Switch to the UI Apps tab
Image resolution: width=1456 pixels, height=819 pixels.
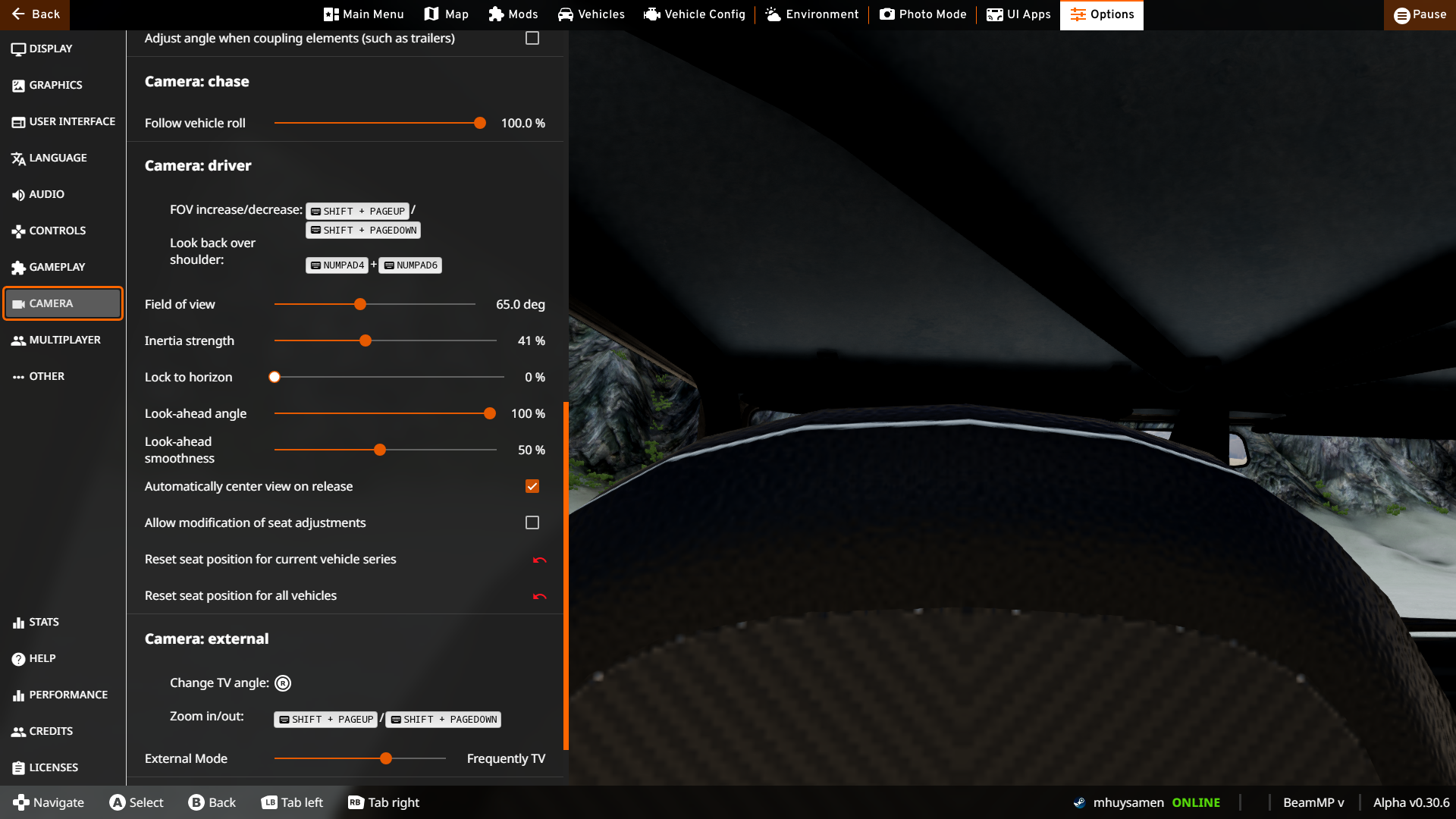click(x=1018, y=14)
